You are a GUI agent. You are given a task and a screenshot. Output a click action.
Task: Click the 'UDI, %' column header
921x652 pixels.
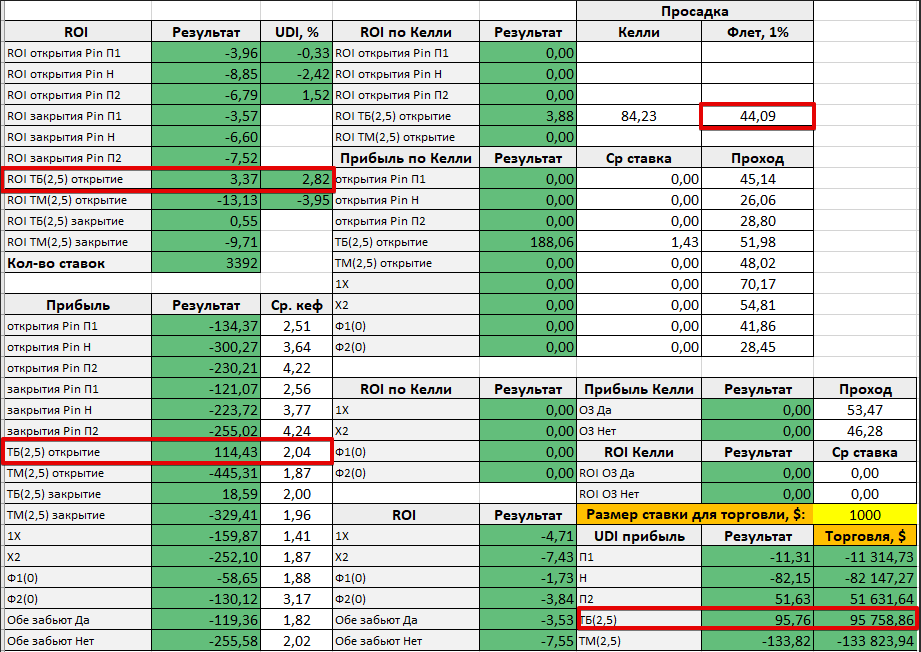297,32
